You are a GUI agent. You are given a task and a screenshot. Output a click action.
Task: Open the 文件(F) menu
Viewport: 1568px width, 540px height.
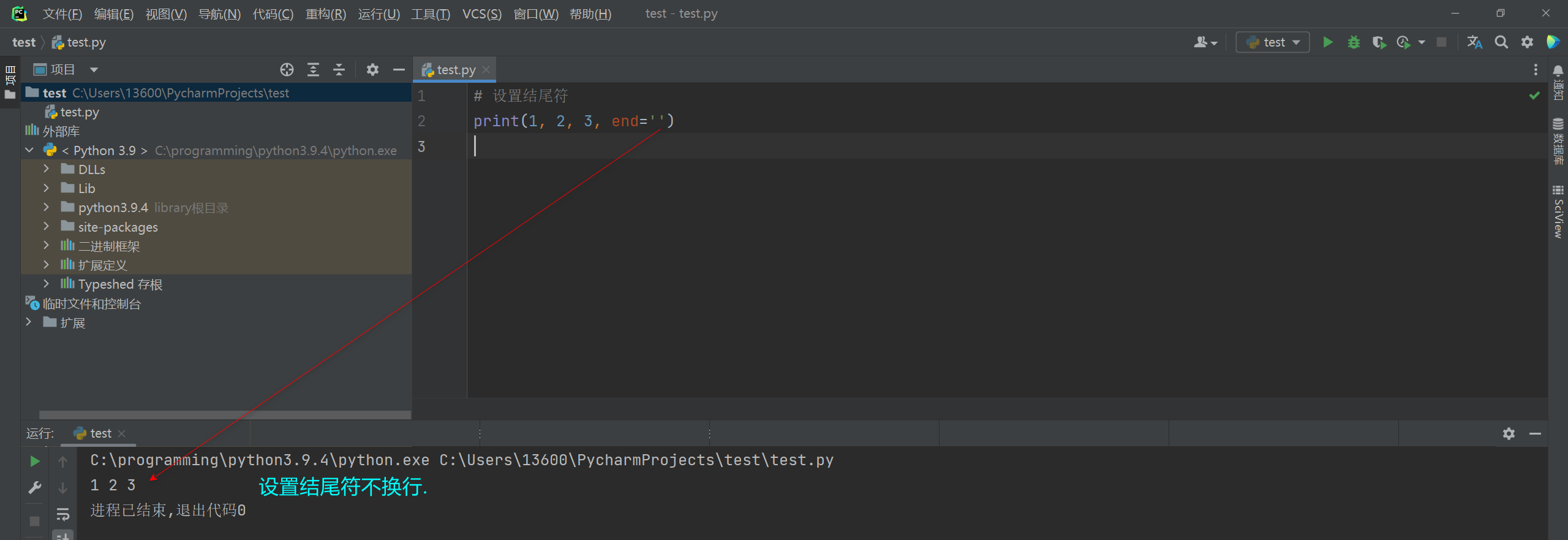tap(62, 14)
